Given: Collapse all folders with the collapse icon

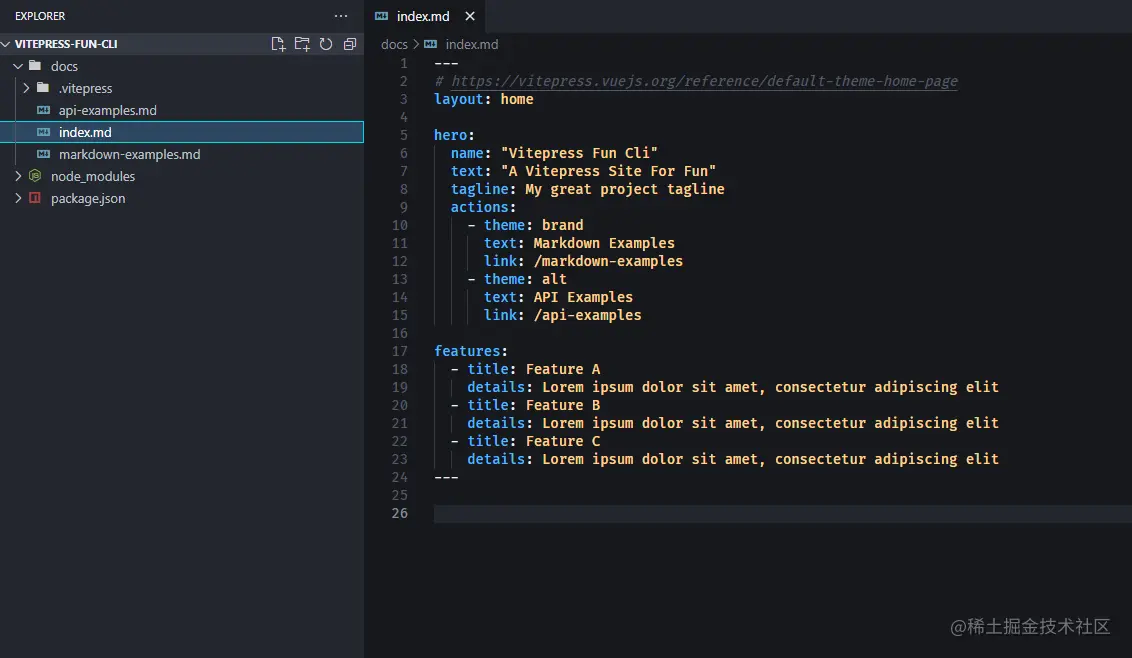Looking at the screenshot, I should tap(350, 44).
